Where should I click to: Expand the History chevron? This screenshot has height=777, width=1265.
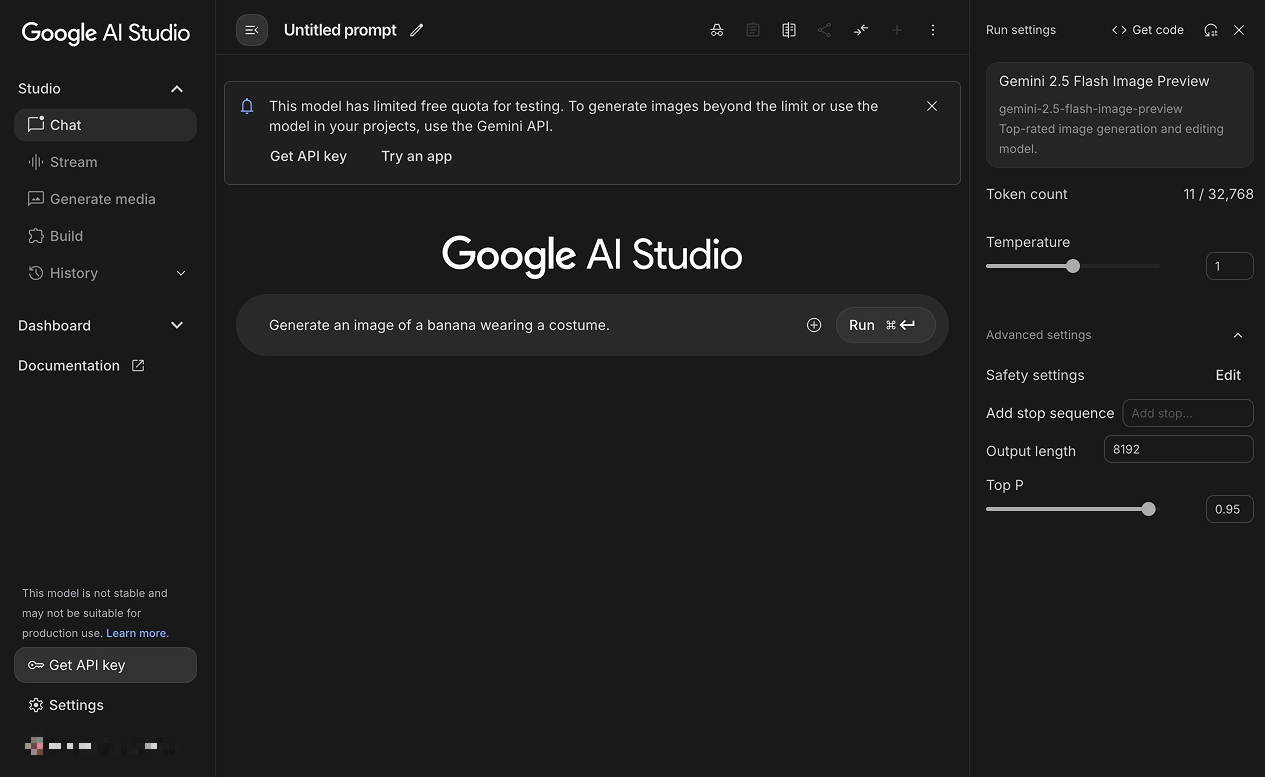point(181,273)
